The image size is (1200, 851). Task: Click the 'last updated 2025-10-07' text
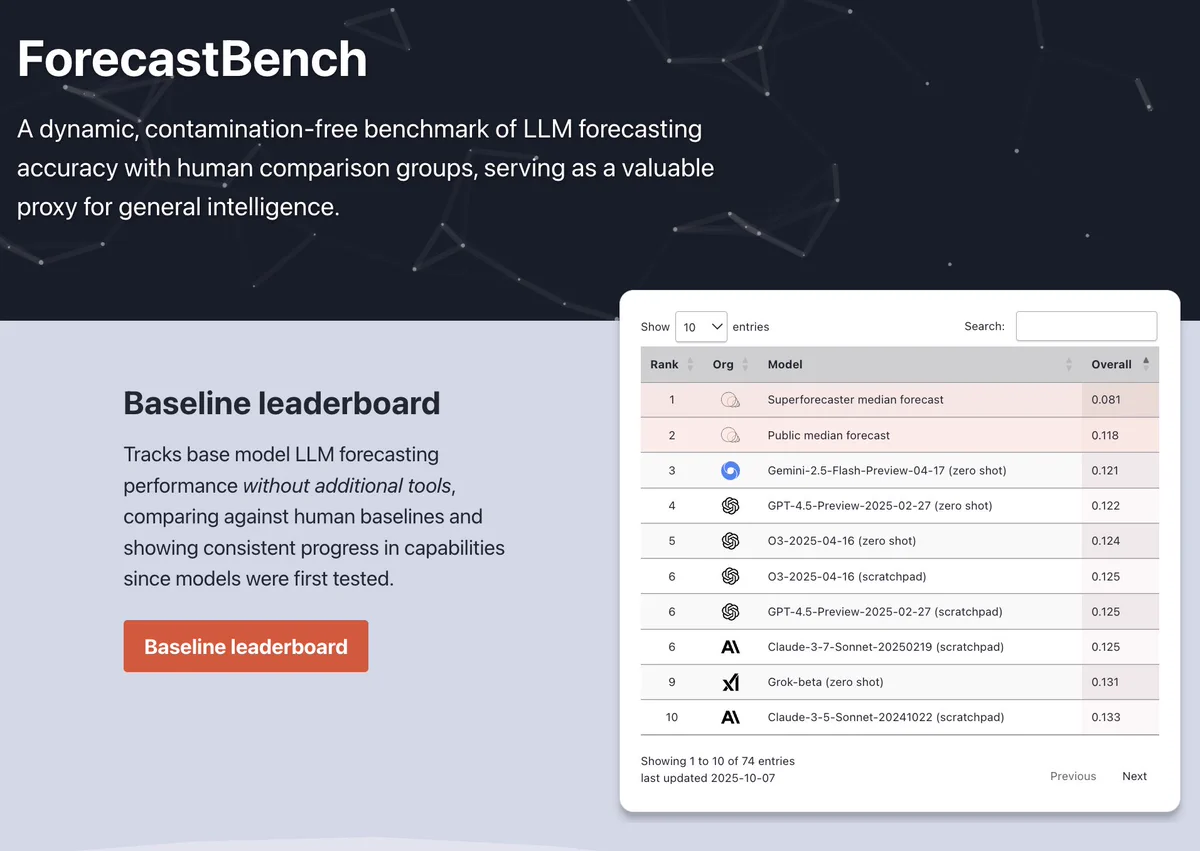pos(708,778)
